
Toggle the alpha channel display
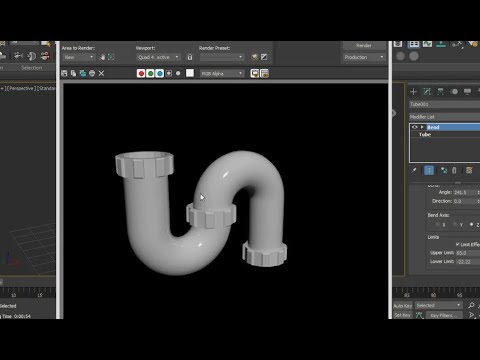[x=169, y=73]
